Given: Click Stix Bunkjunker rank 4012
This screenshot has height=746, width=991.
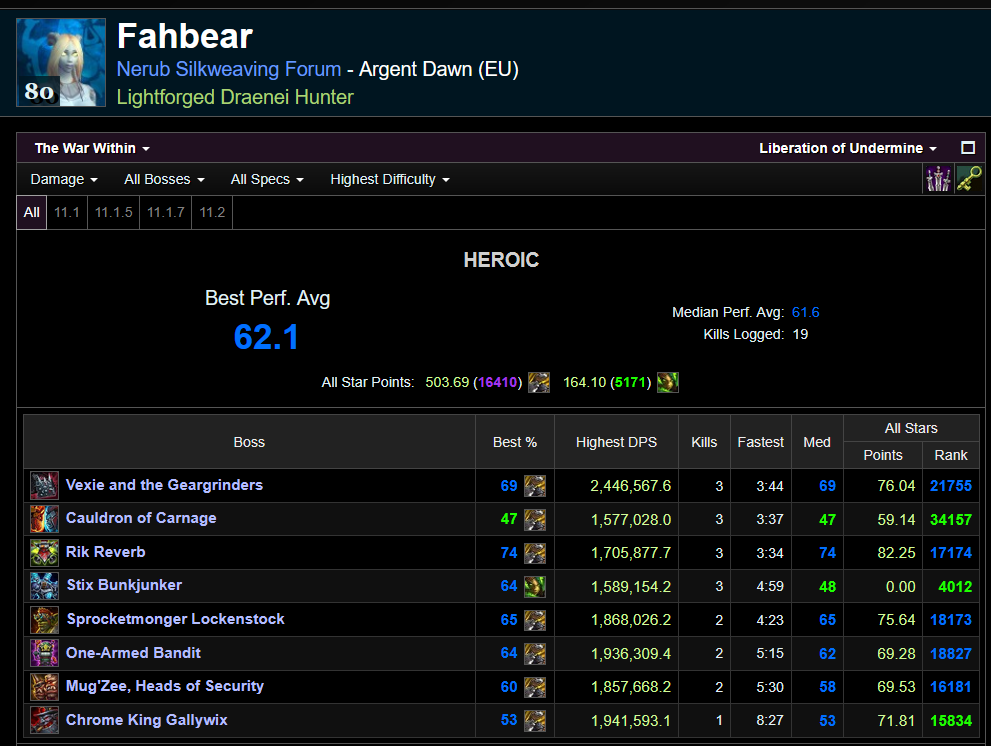Looking at the screenshot, I should pyautogui.click(x=955, y=587).
